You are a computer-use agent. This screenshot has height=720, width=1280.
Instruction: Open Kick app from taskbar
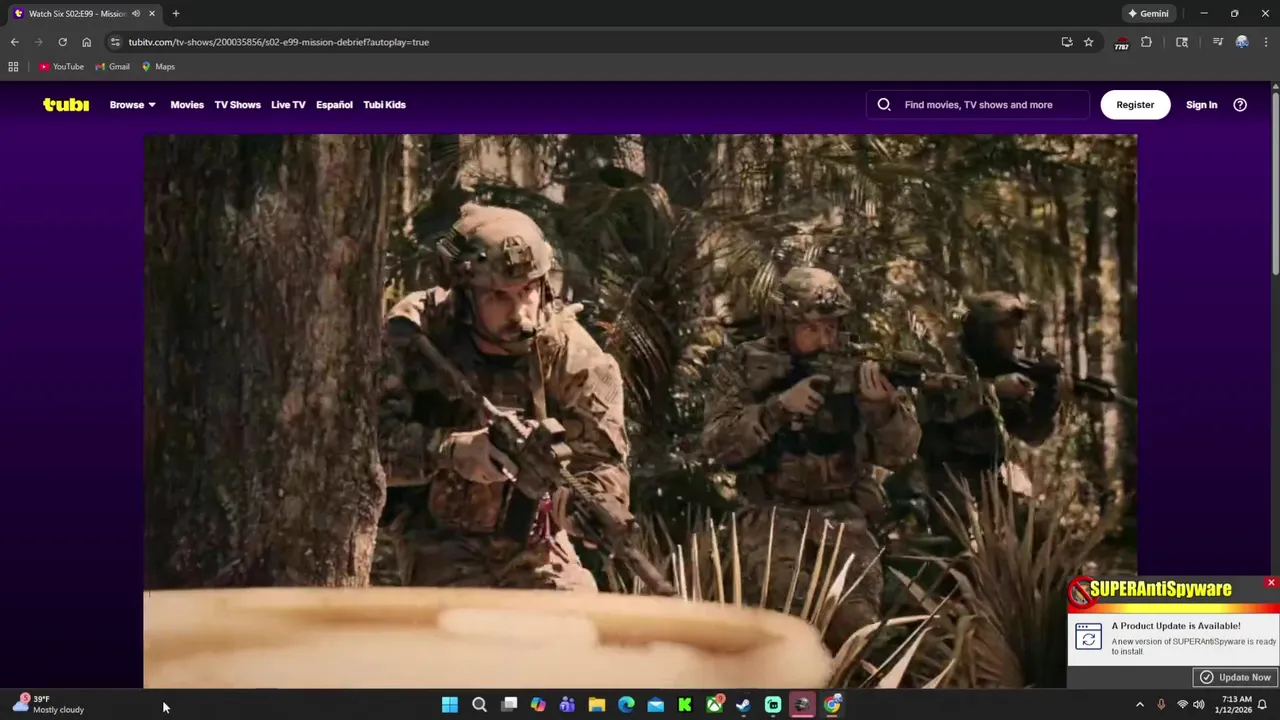pos(685,705)
